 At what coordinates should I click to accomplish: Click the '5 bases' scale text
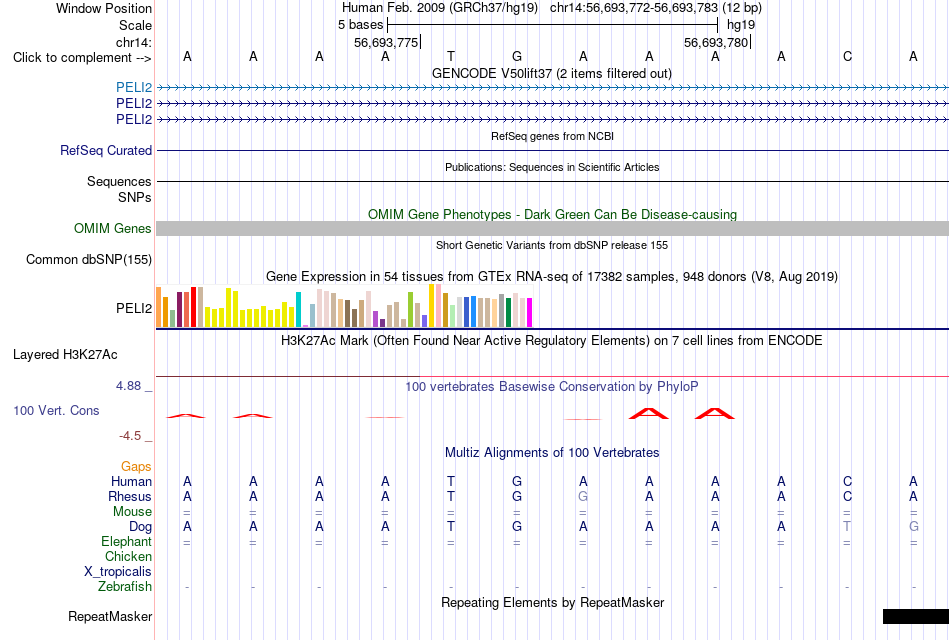point(360,25)
